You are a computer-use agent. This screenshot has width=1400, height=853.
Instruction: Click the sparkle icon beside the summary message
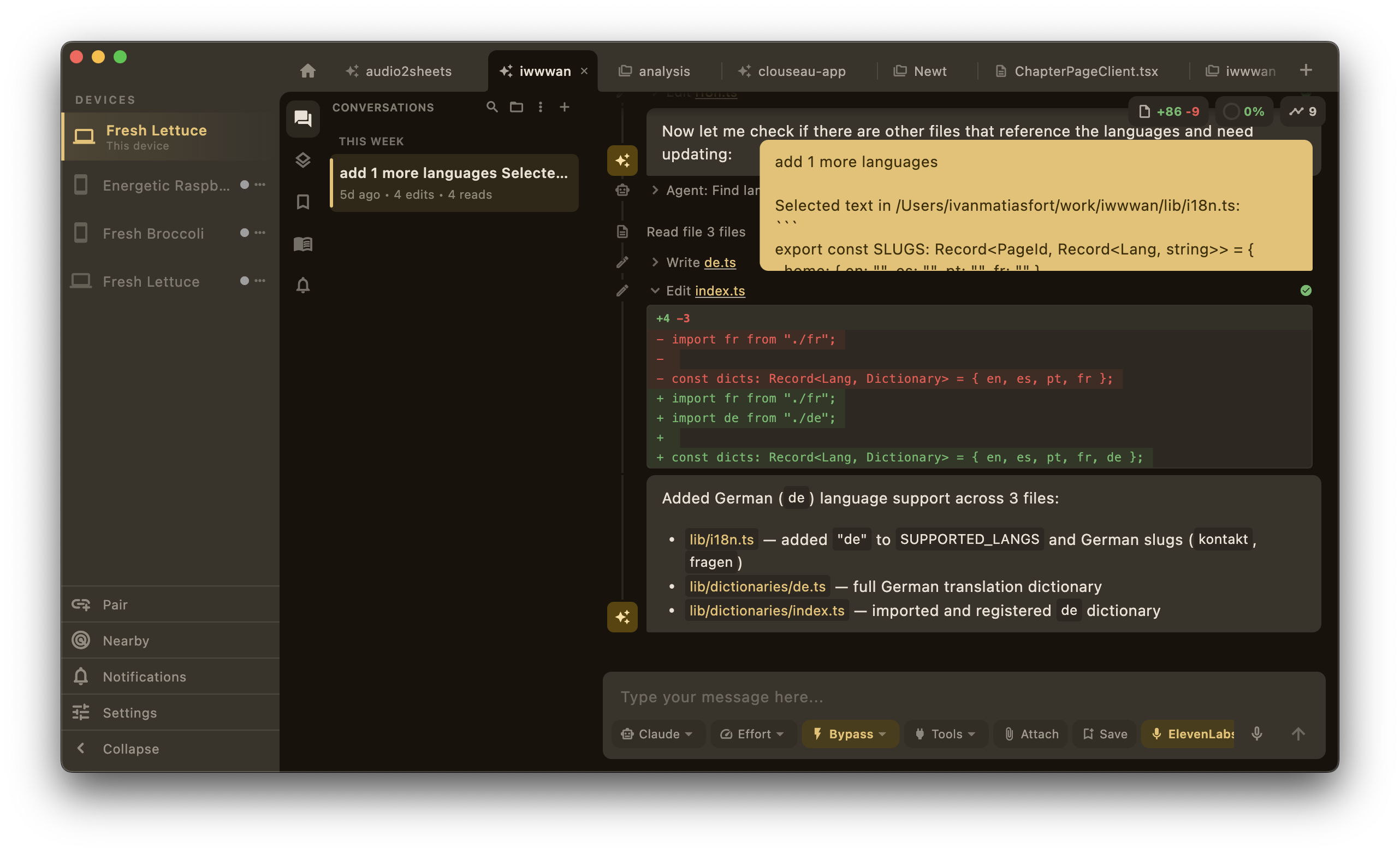pos(622,617)
